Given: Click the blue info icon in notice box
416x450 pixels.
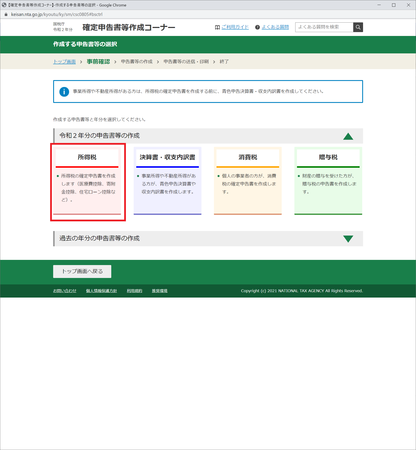Looking at the screenshot, I should (64, 91).
